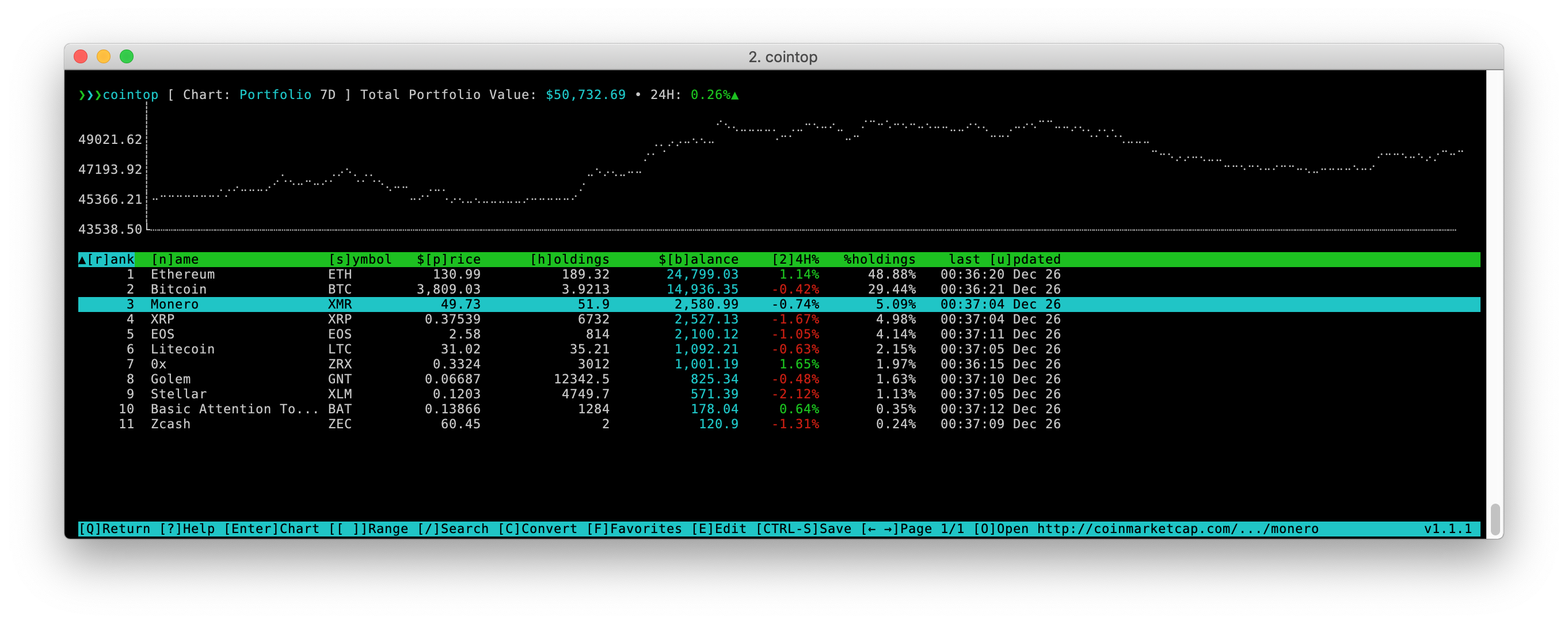Click Golem holdings 12342.5
Viewport: 1568px width, 624px height.
[x=581, y=379]
